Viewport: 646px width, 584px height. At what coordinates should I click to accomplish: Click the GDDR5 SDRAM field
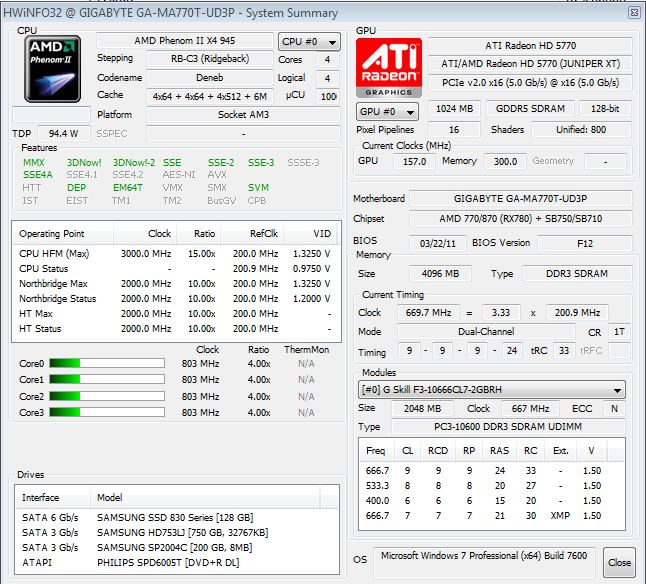tap(530, 109)
